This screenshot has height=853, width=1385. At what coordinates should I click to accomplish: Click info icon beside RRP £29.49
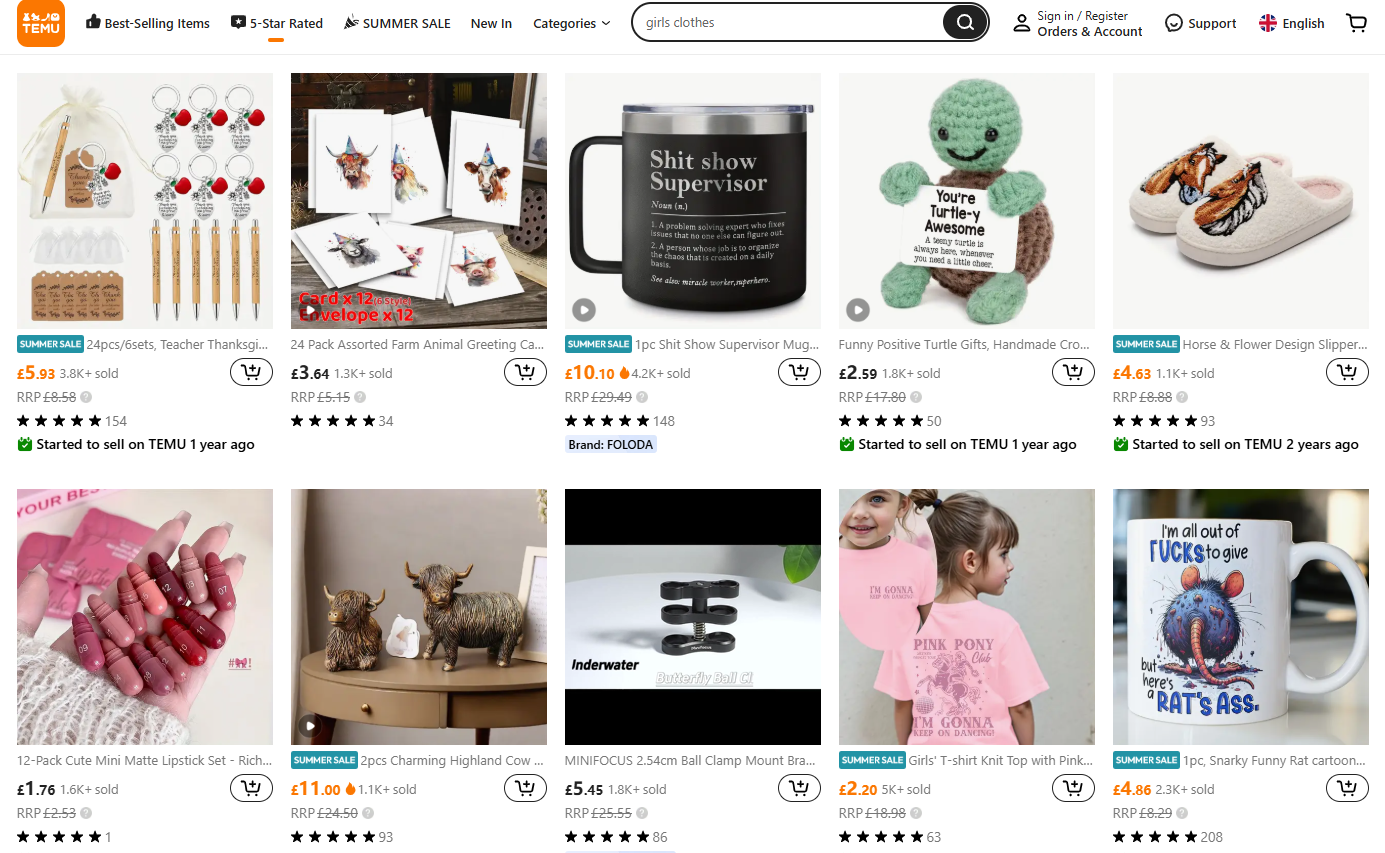(x=641, y=397)
